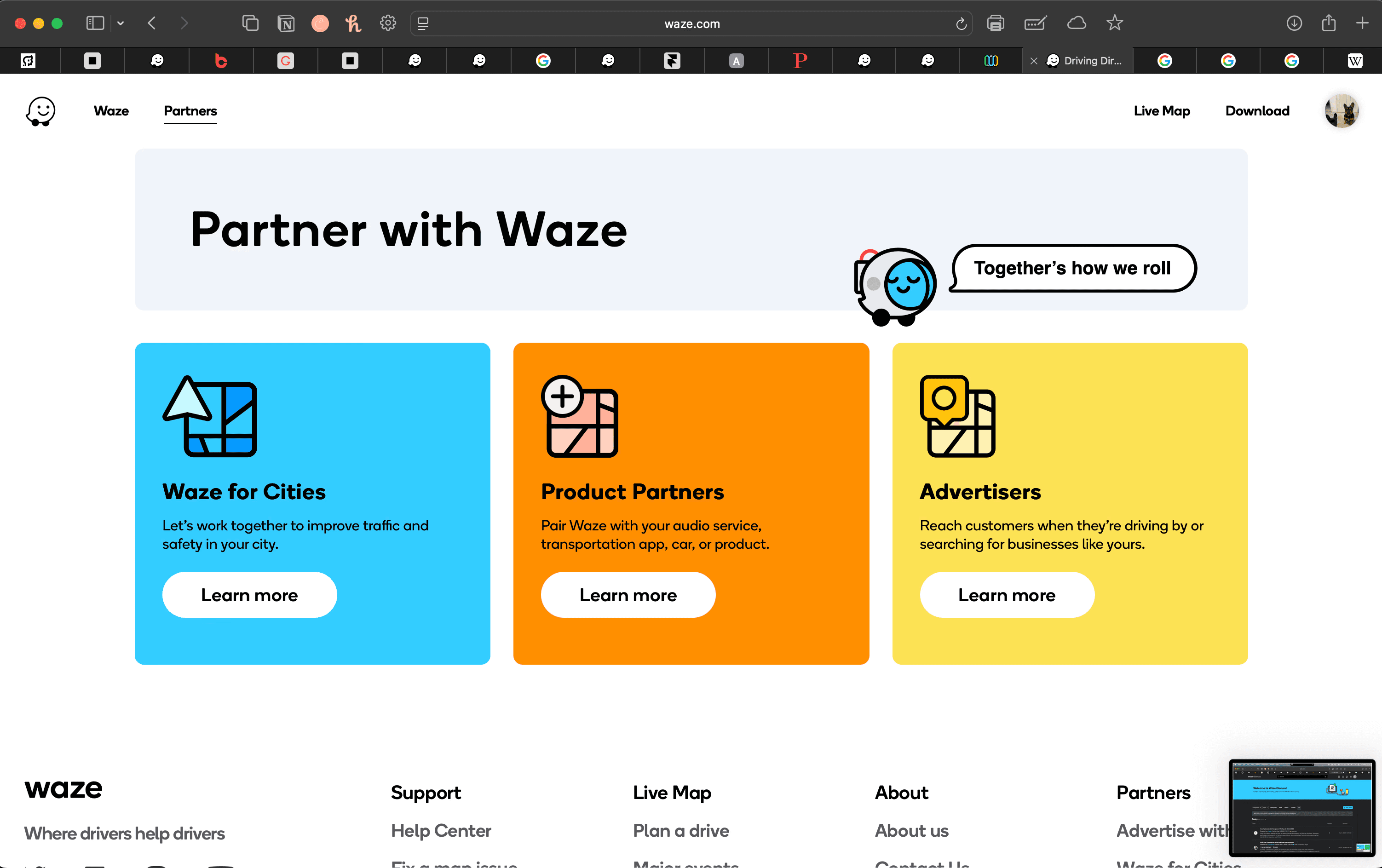Close the Driving Directions tab

(1034, 61)
